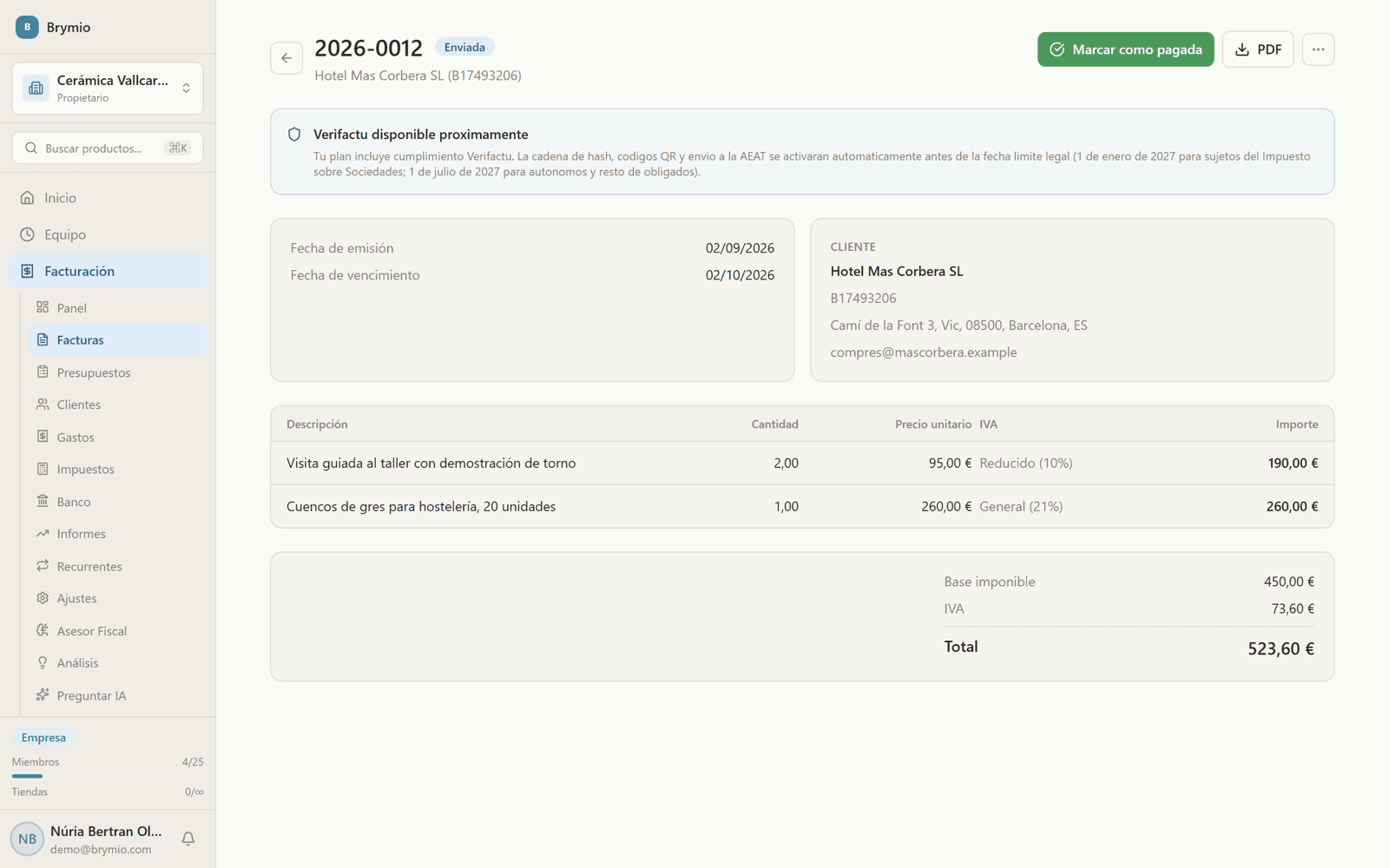Image resolution: width=1389 pixels, height=868 pixels.
Task: Click the Gastos receipt icon
Action: (43, 437)
